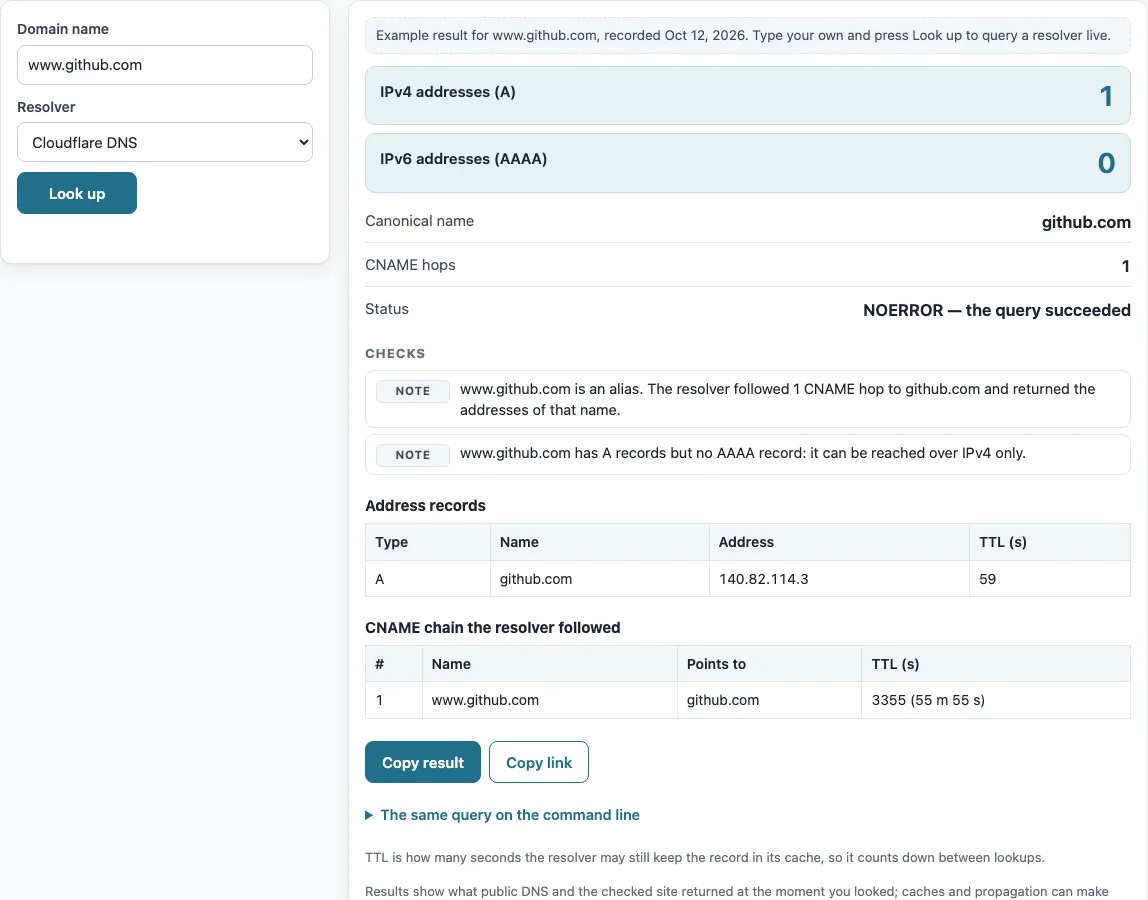The width and height of the screenshot is (1148, 900).
Task: Click the Copy result button
Action: click(x=422, y=762)
